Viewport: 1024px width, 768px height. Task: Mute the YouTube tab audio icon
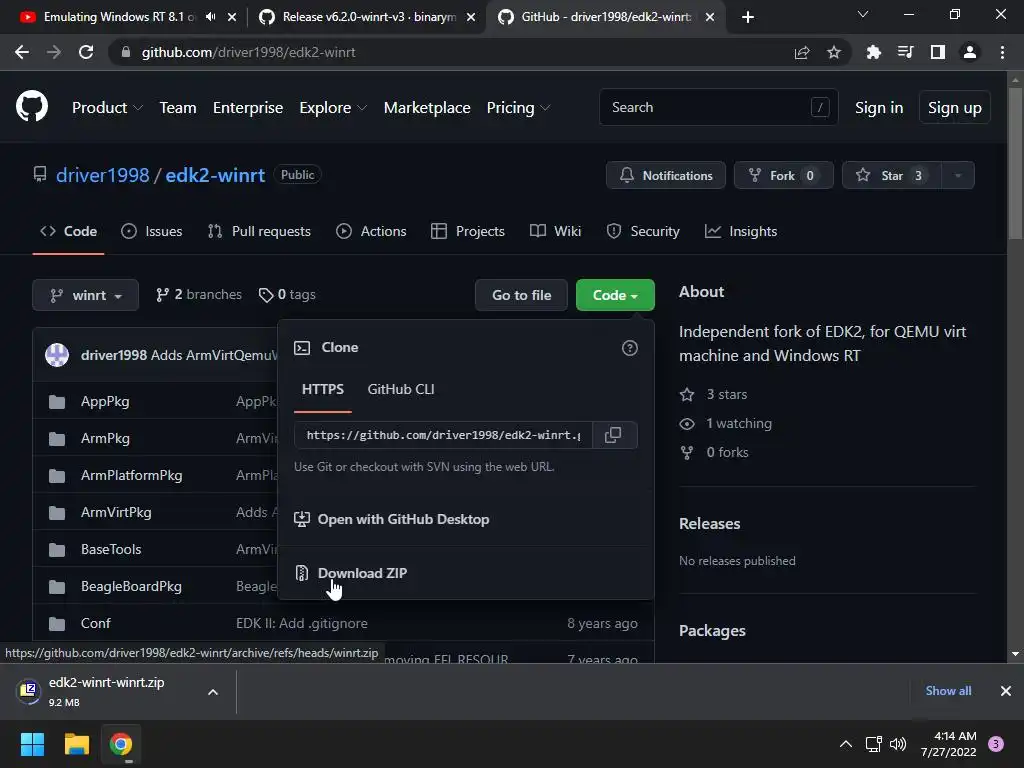point(210,17)
